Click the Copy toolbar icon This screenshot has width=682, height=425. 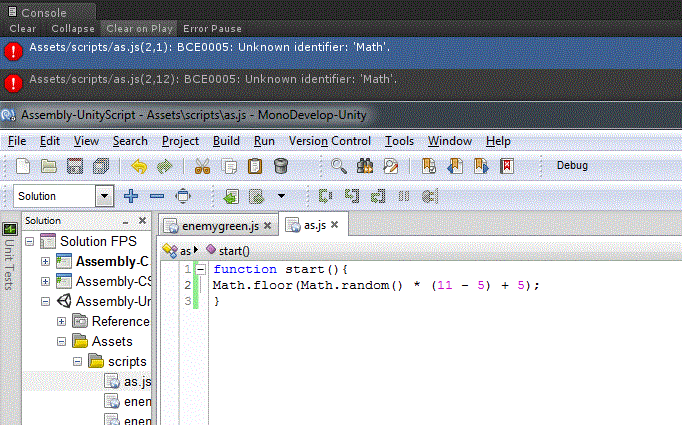pos(229,166)
